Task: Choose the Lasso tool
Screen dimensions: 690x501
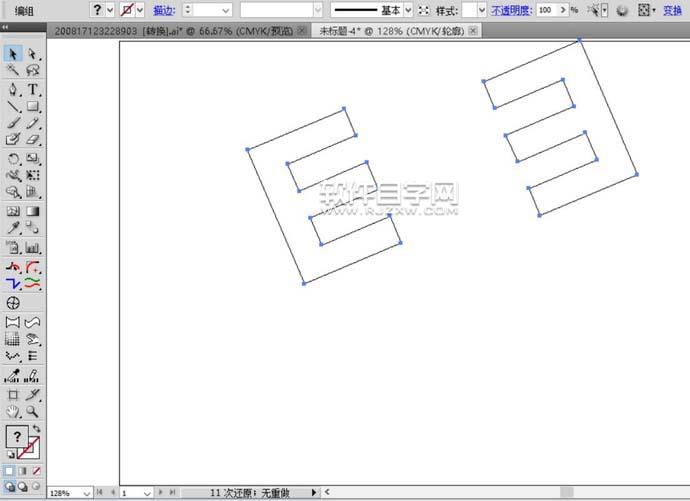Action: (x=32, y=70)
